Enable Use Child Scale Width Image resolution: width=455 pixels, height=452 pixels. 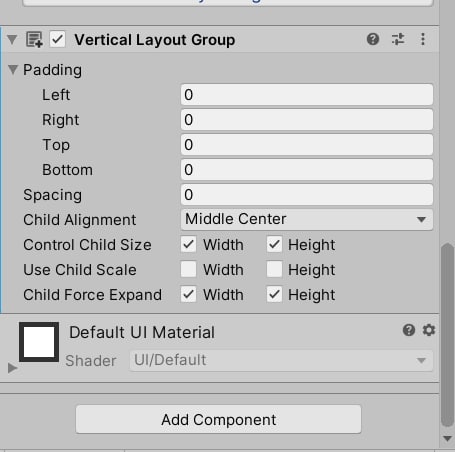coord(188,269)
